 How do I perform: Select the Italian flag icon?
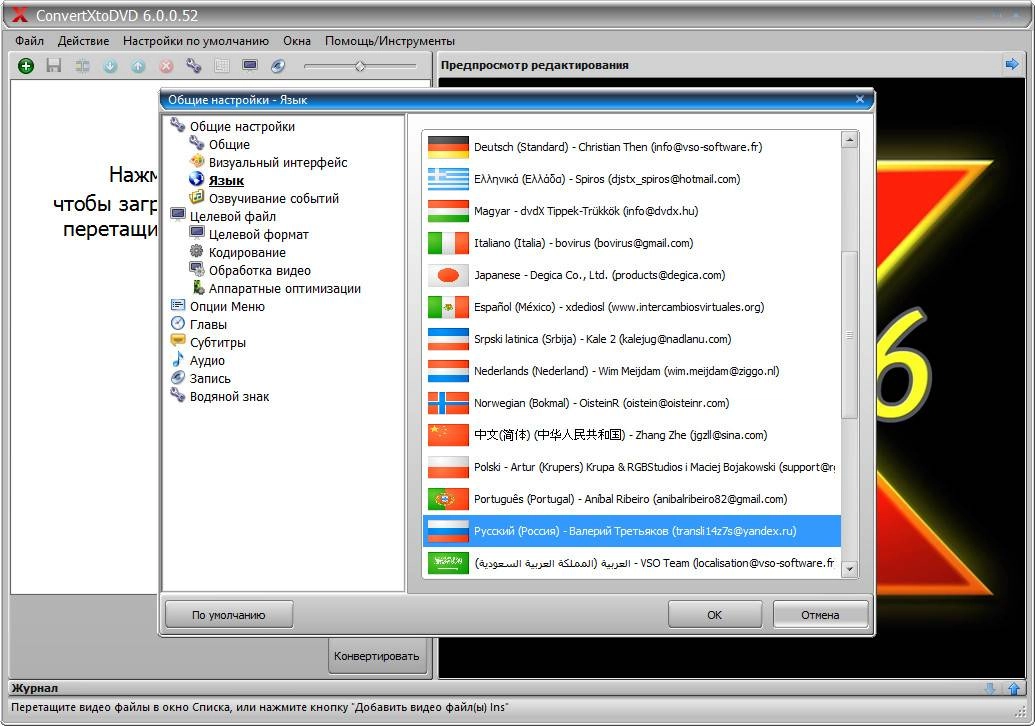(448, 243)
